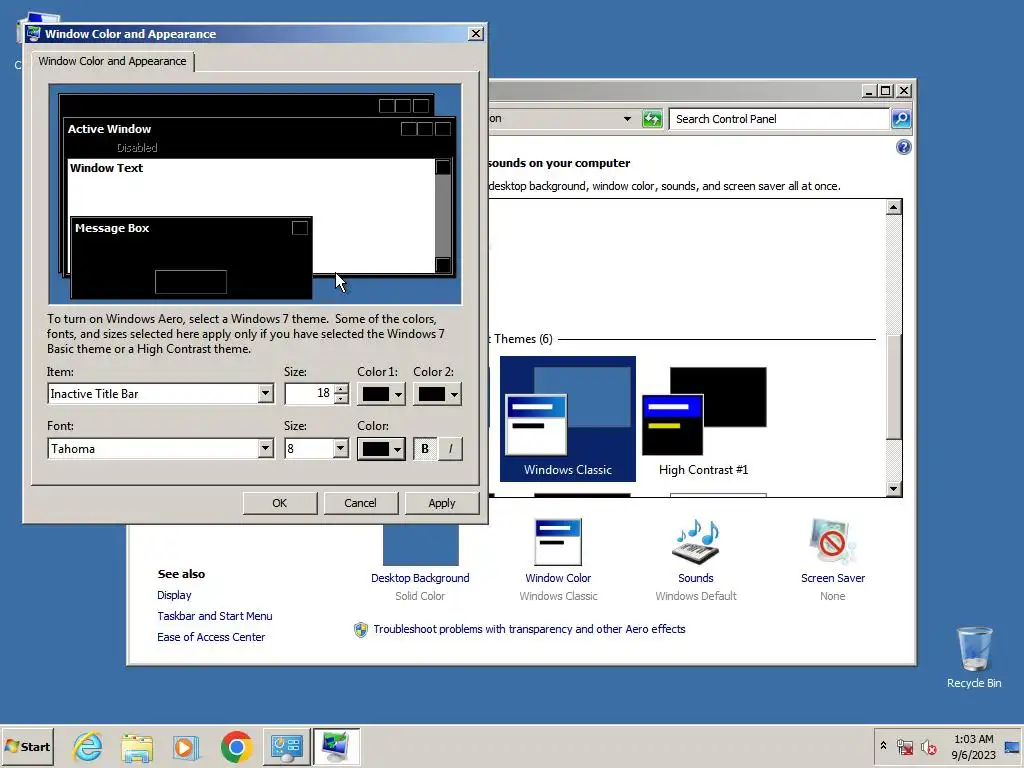The height and width of the screenshot is (768, 1024).
Task: Click Cancel in the appearance dialog
Action: click(x=360, y=503)
